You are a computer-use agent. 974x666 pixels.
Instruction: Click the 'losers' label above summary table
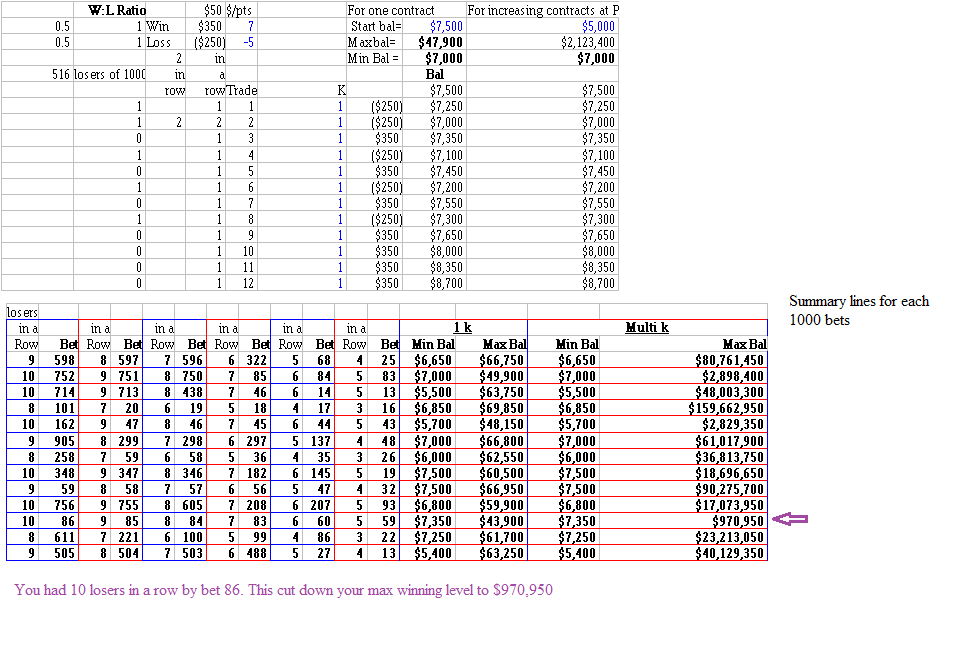(x=22, y=312)
